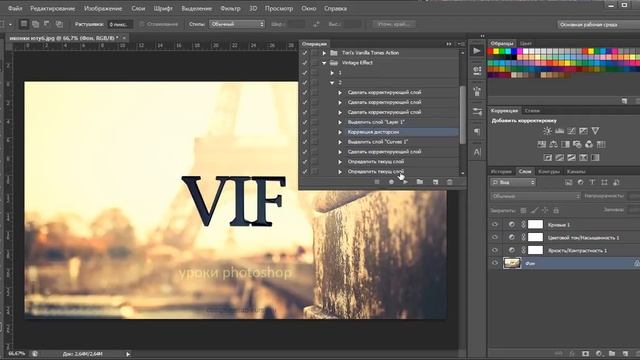The image size is (640, 360).
Task: Switch to the Стили tab
Action: coord(532,111)
